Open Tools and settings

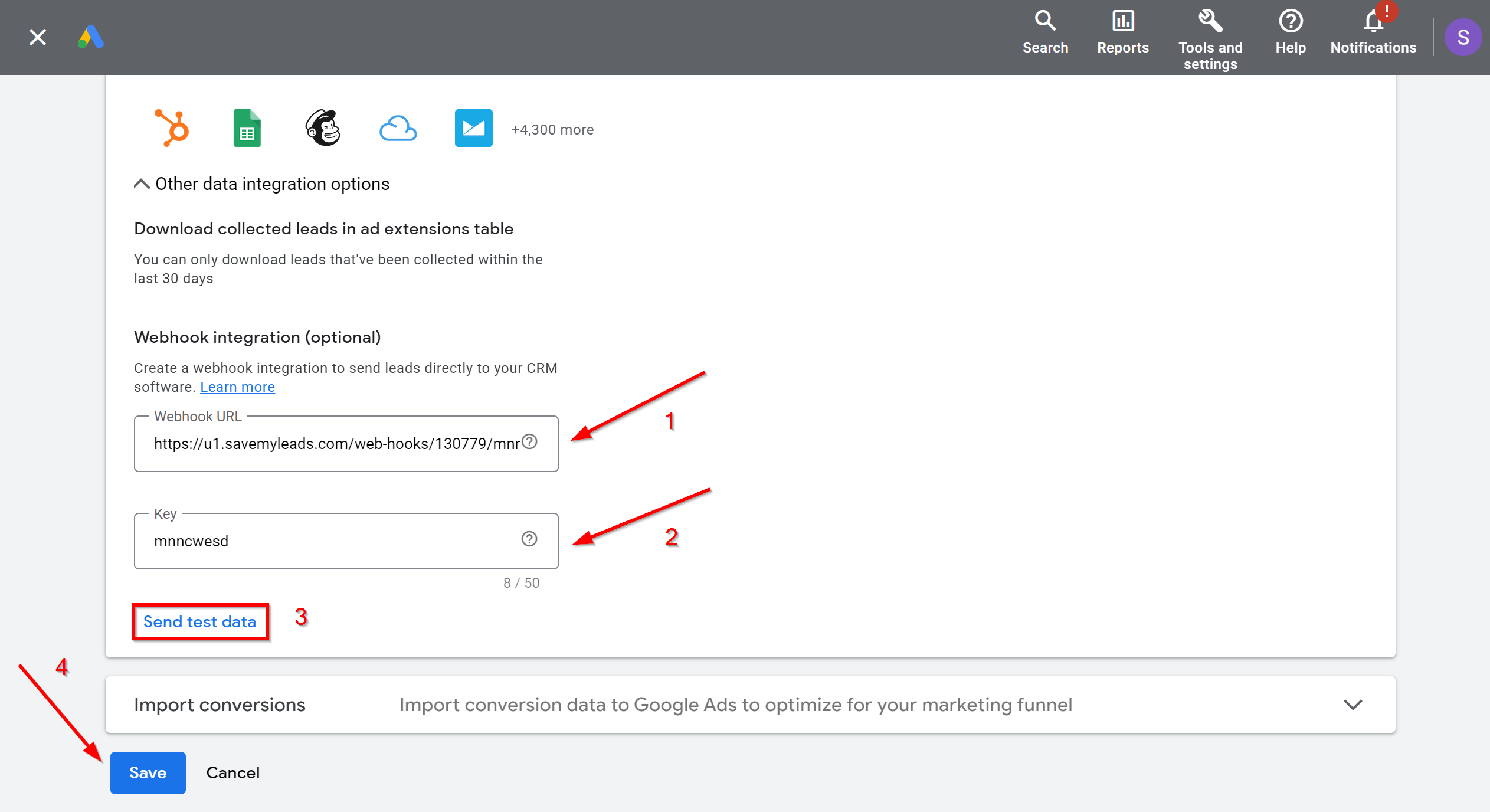click(1210, 40)
